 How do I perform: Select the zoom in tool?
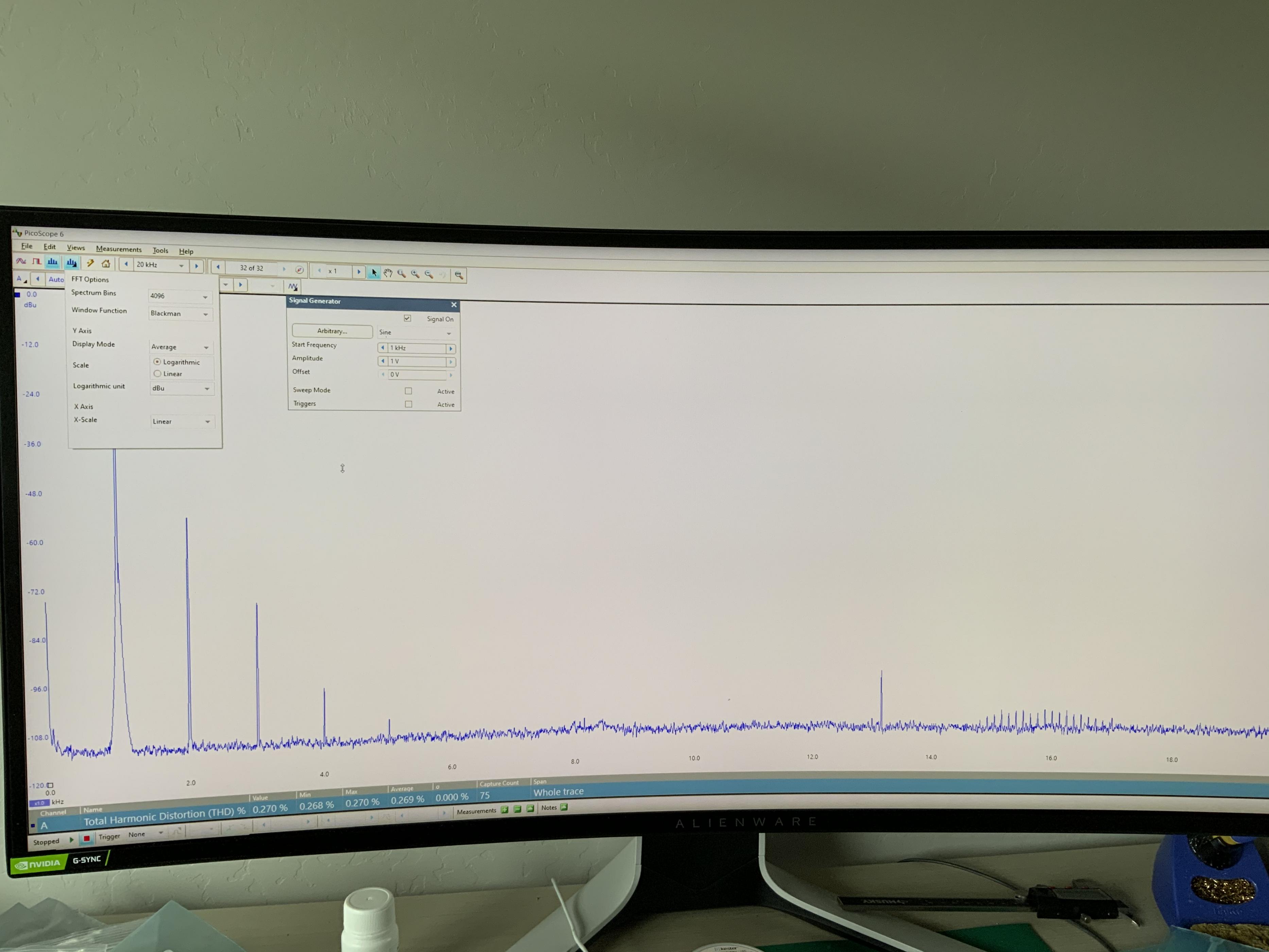pyautogui.click(x=415, y=274)
